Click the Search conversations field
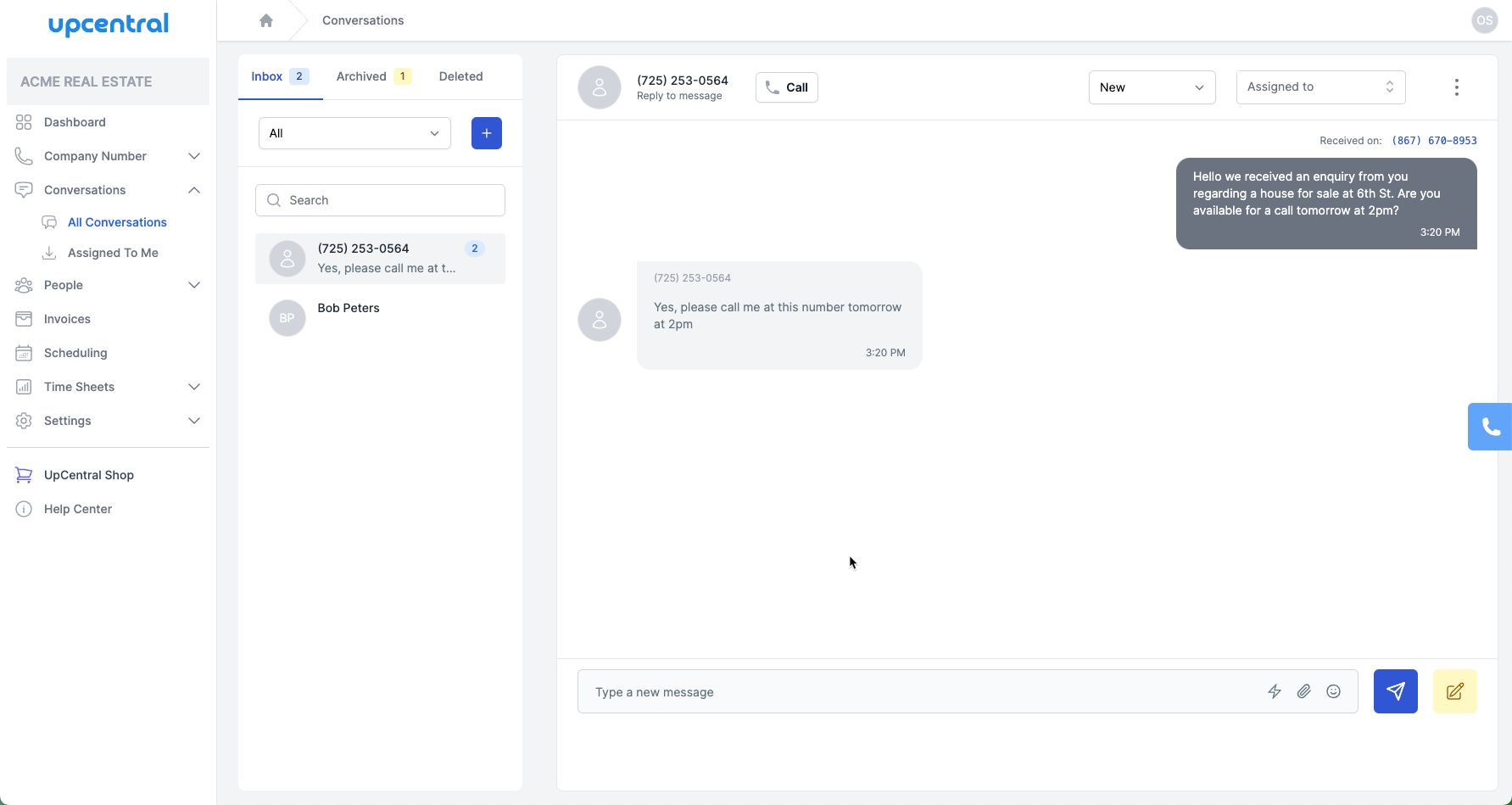 (380, 199)
